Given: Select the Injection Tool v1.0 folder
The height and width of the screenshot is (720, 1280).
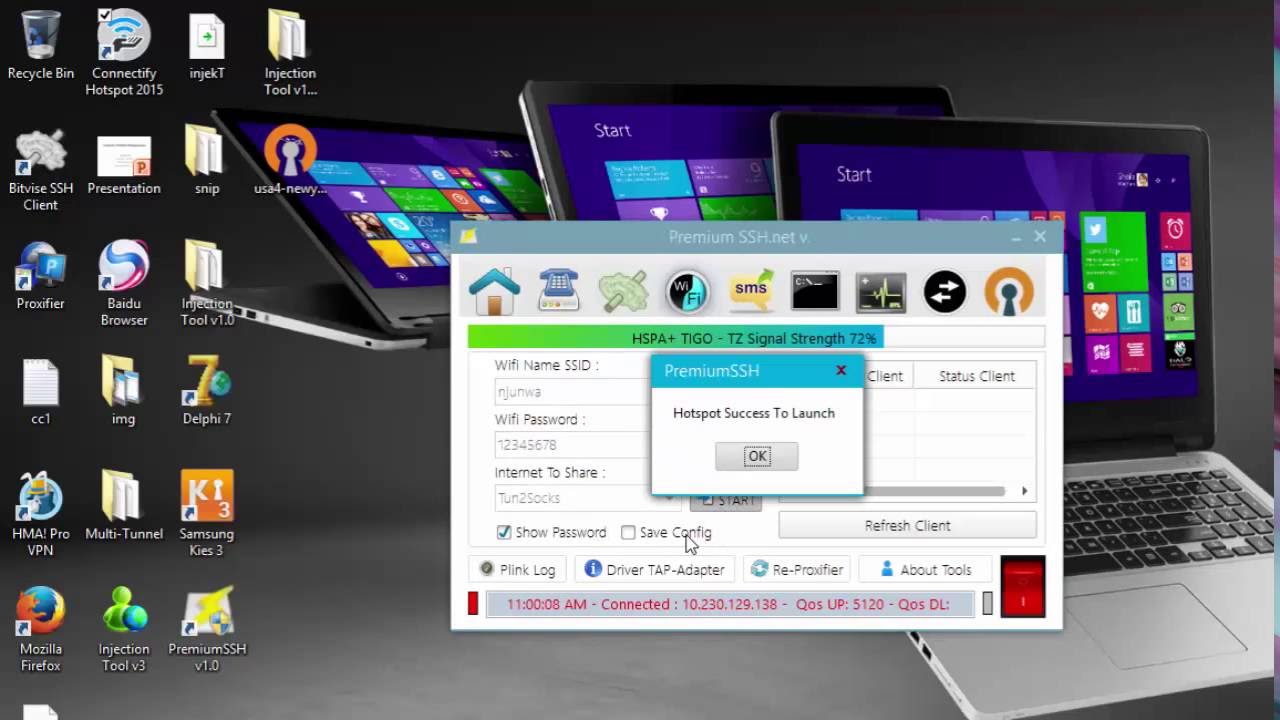Looking at the screenshot, I should click(x=207, y=283).
